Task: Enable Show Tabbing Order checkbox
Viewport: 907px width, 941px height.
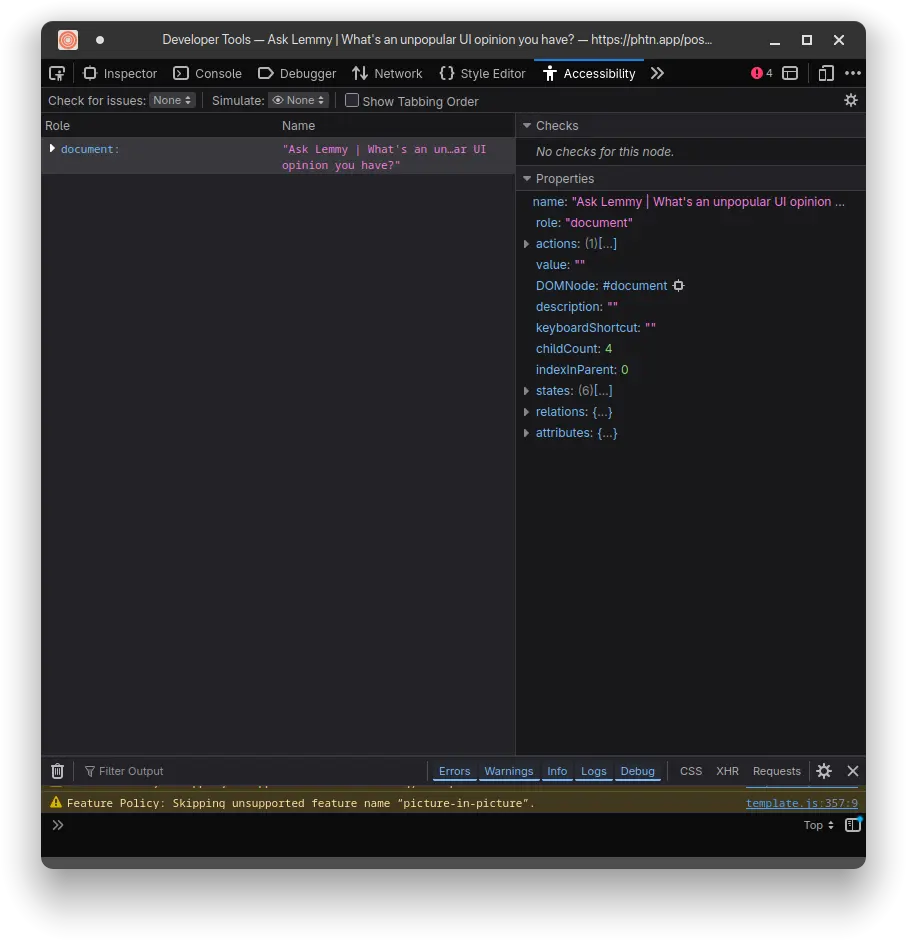Action: 352,100
